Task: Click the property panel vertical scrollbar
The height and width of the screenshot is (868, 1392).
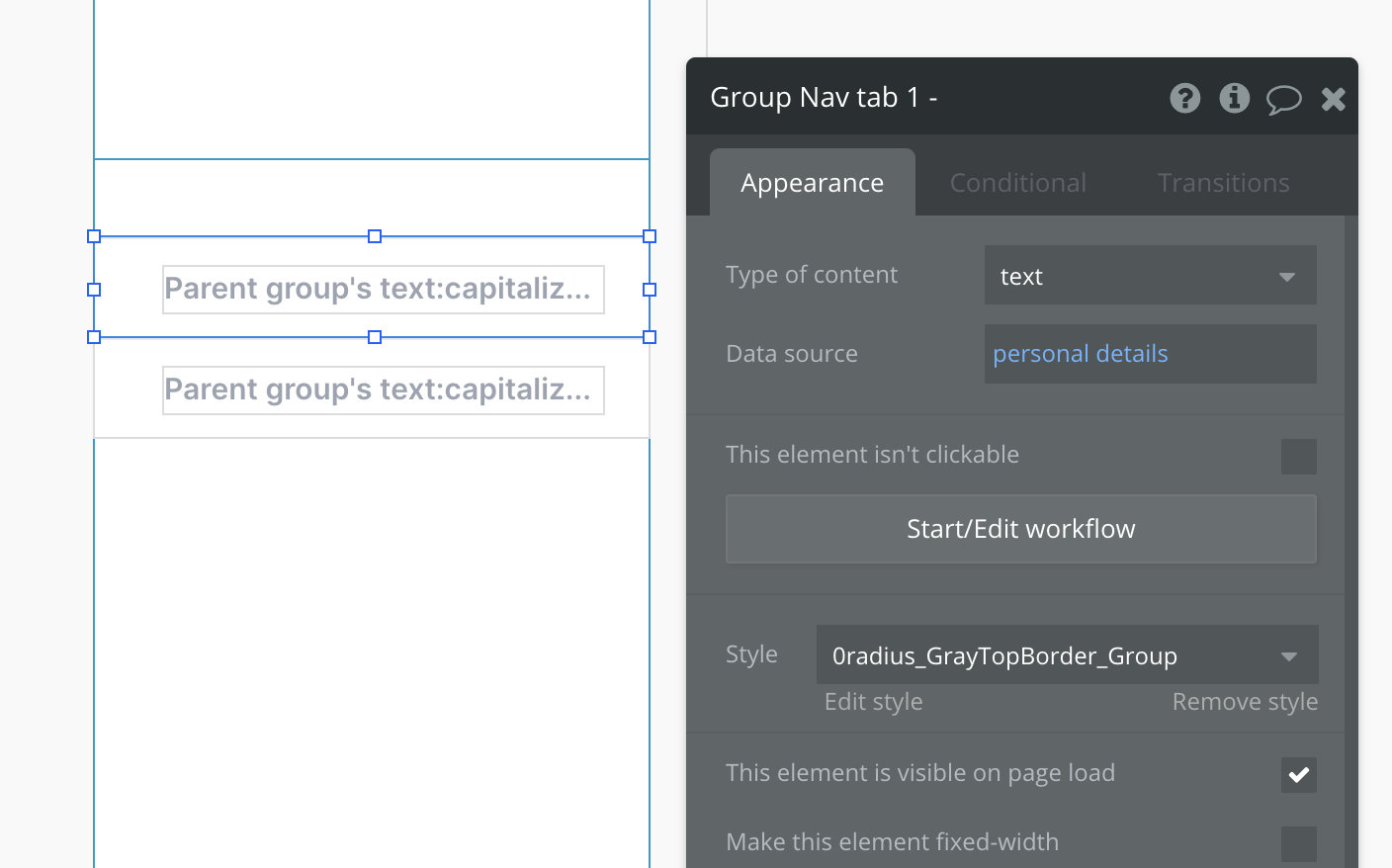Action: [x=1351, y=542]
